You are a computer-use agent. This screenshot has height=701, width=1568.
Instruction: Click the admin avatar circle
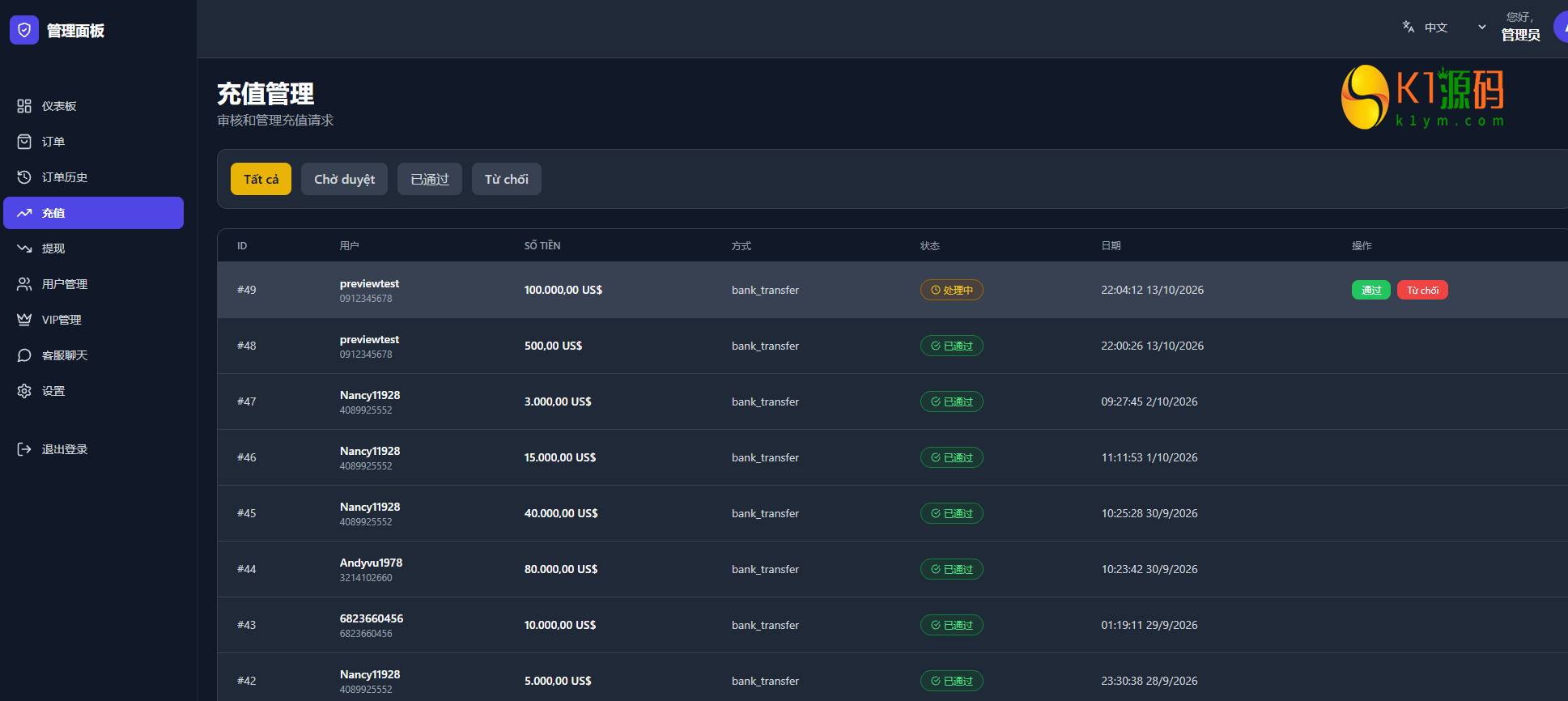coord(1561,27)
